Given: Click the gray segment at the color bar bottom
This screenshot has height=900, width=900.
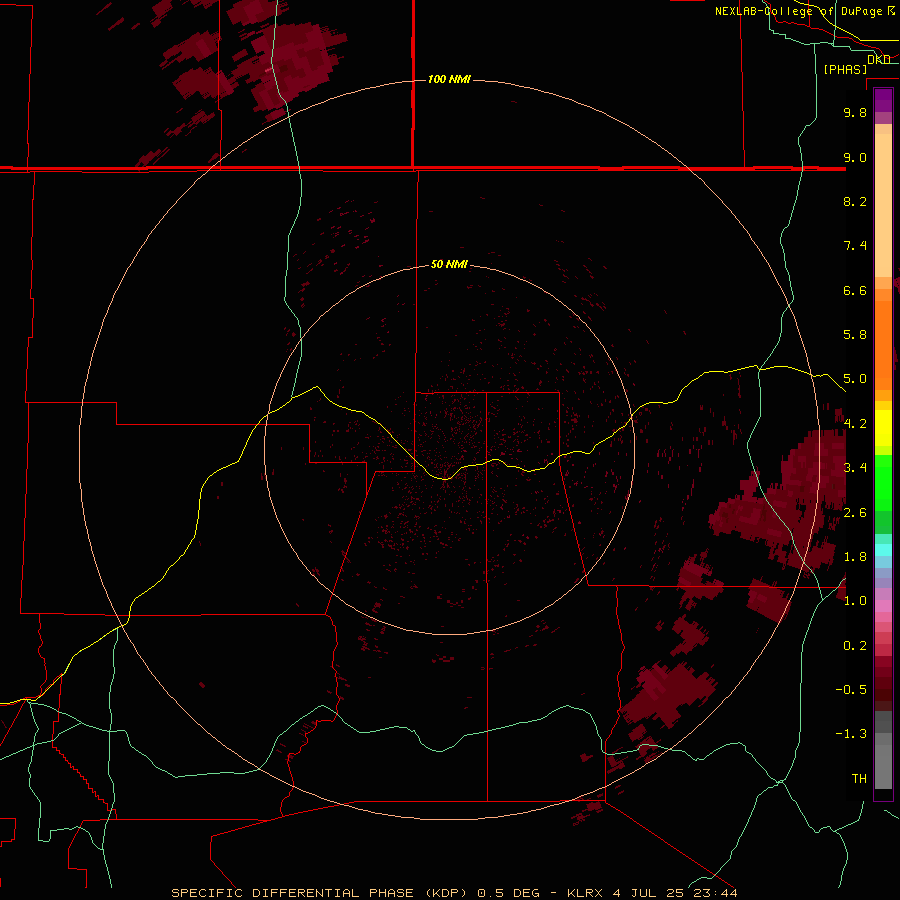Looking at the screenshot, I should [883, 766].
